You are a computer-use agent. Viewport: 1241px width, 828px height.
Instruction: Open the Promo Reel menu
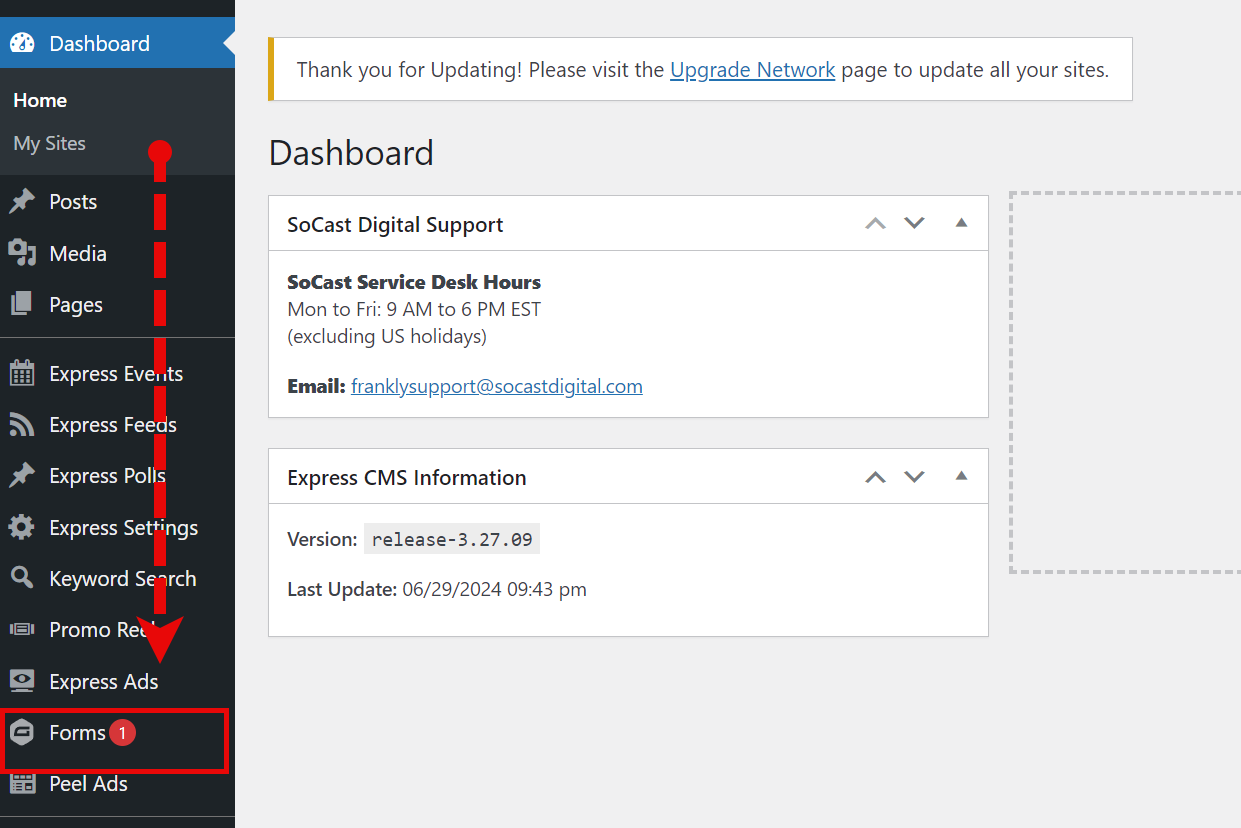coord(117,630)
